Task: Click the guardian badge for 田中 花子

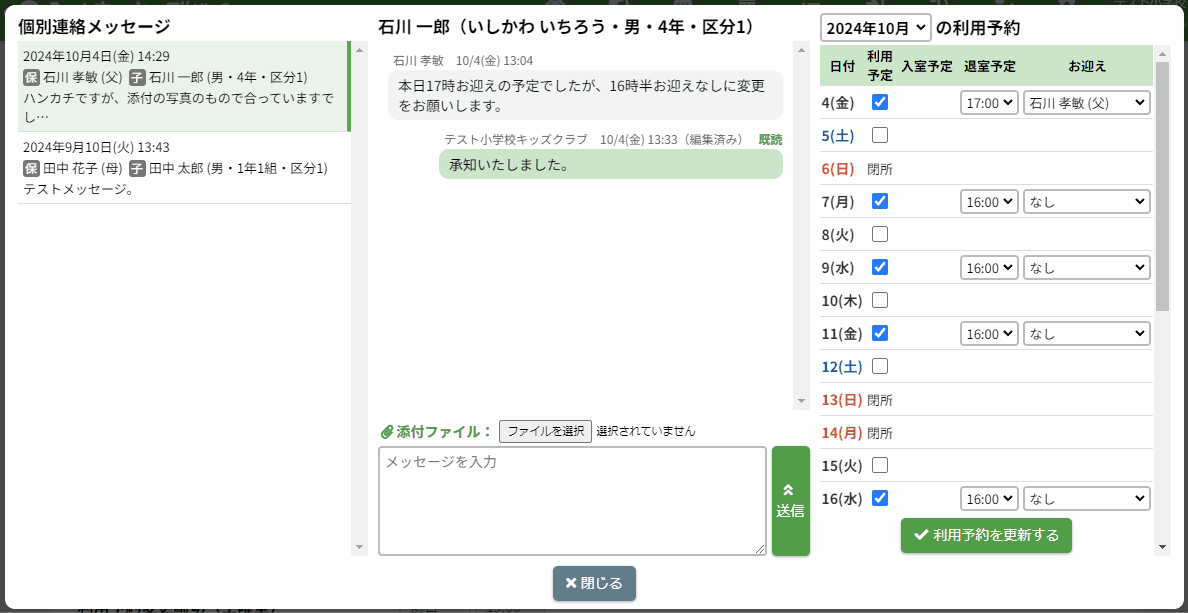Action: [31, 168]
